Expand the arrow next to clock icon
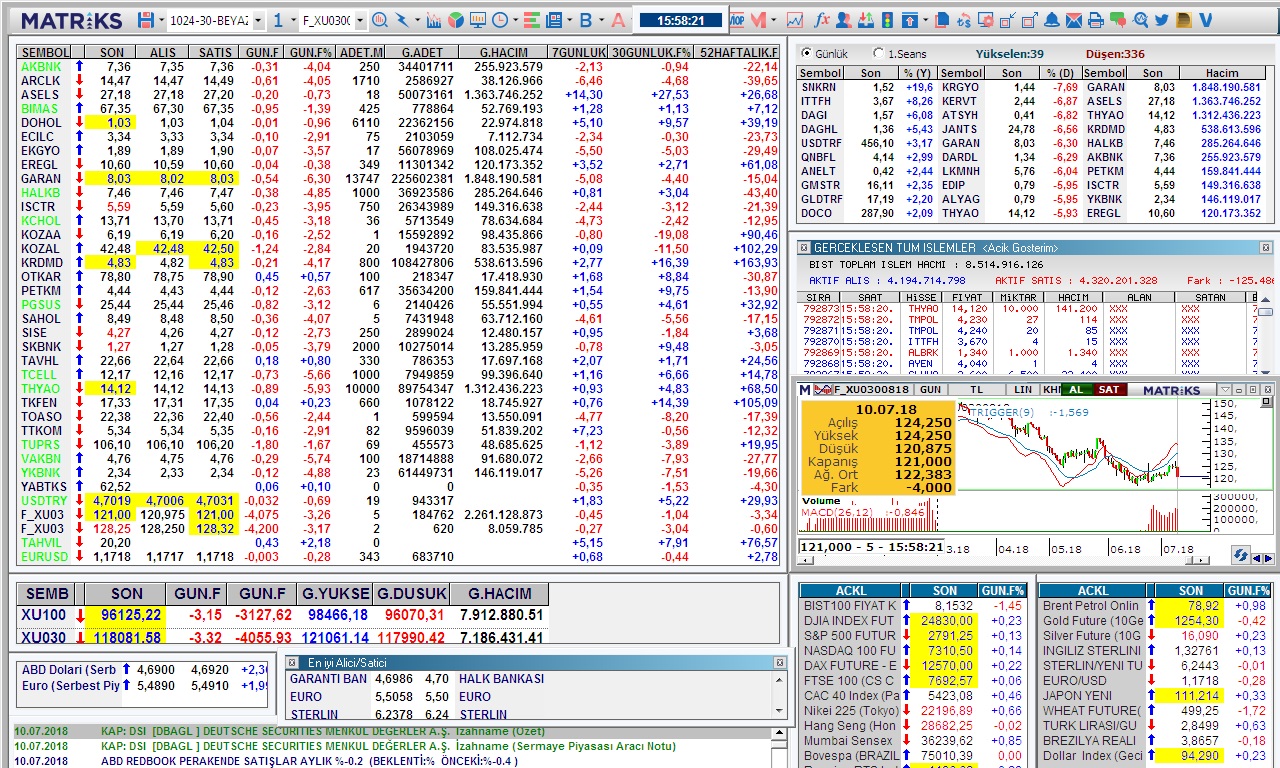 [x=515, y=20]
